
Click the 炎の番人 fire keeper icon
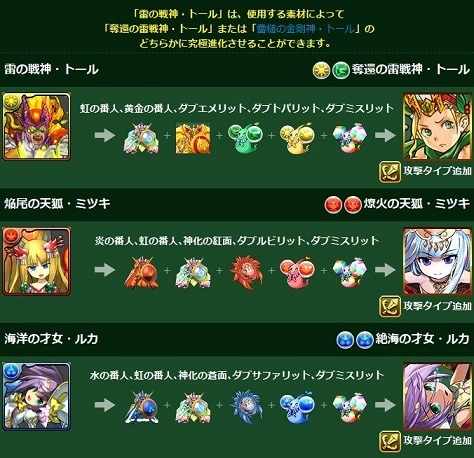[x=141, y=272]
